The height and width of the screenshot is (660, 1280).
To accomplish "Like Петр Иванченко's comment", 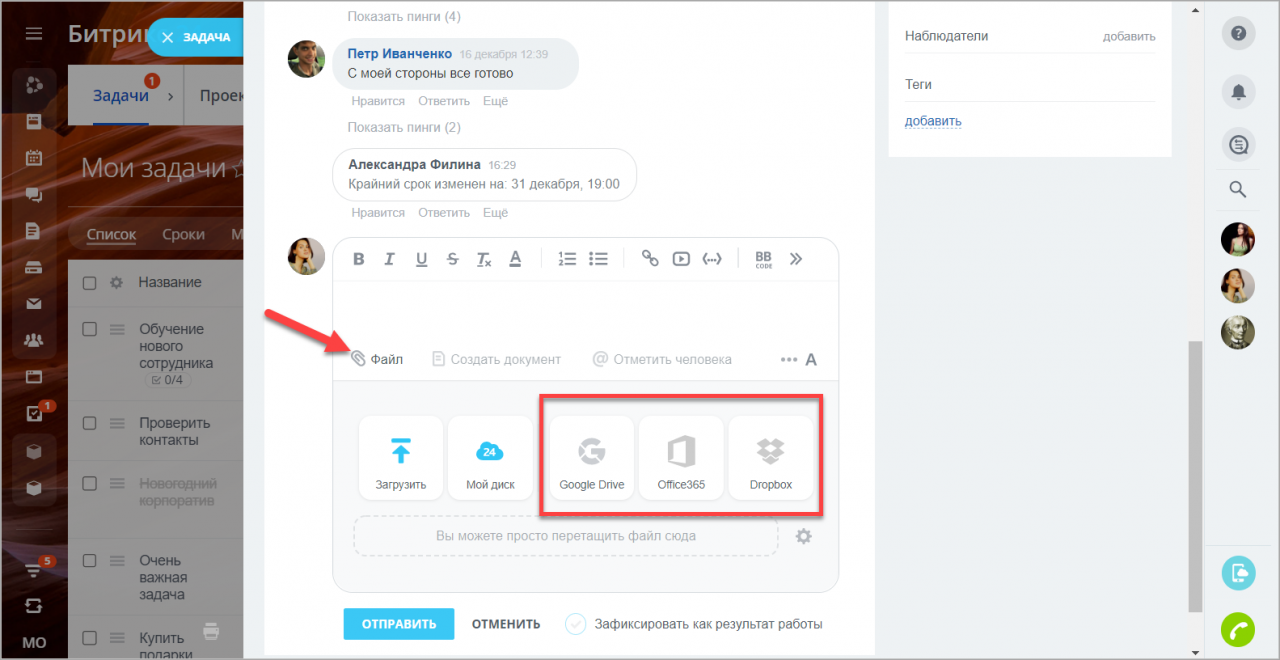I will 378,101.
